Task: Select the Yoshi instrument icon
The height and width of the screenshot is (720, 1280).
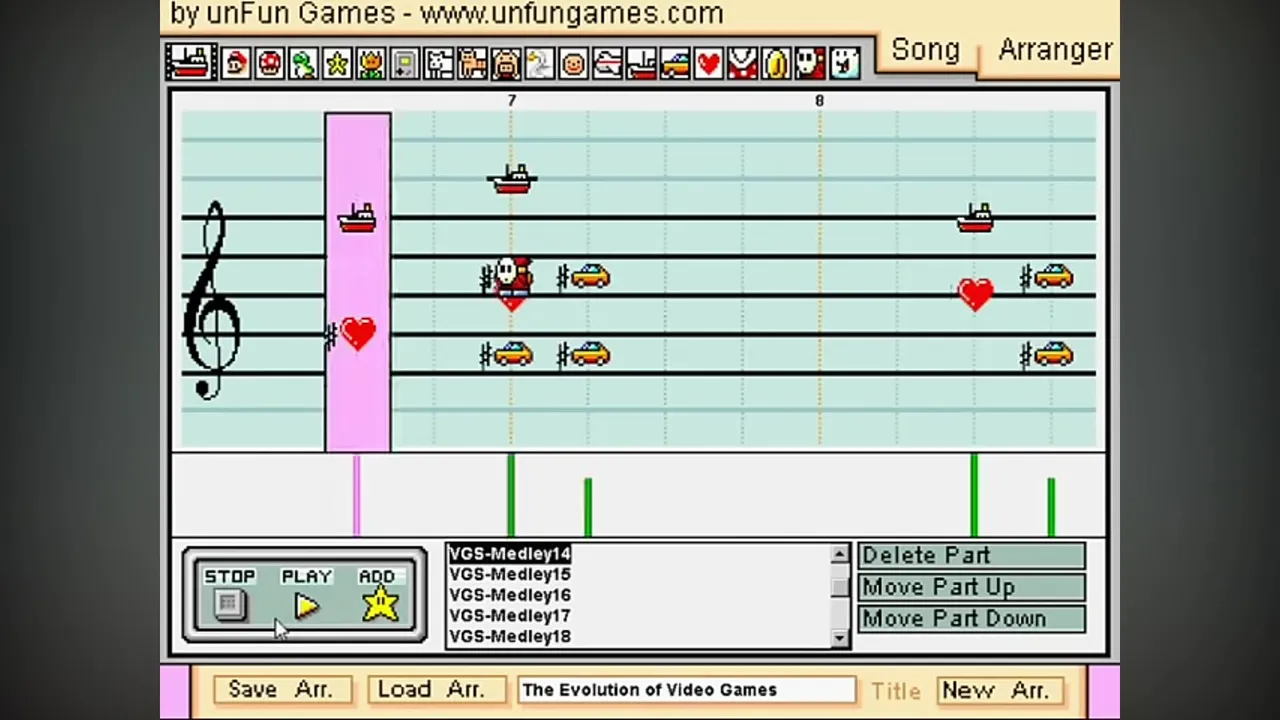Action: click(303, 64)
